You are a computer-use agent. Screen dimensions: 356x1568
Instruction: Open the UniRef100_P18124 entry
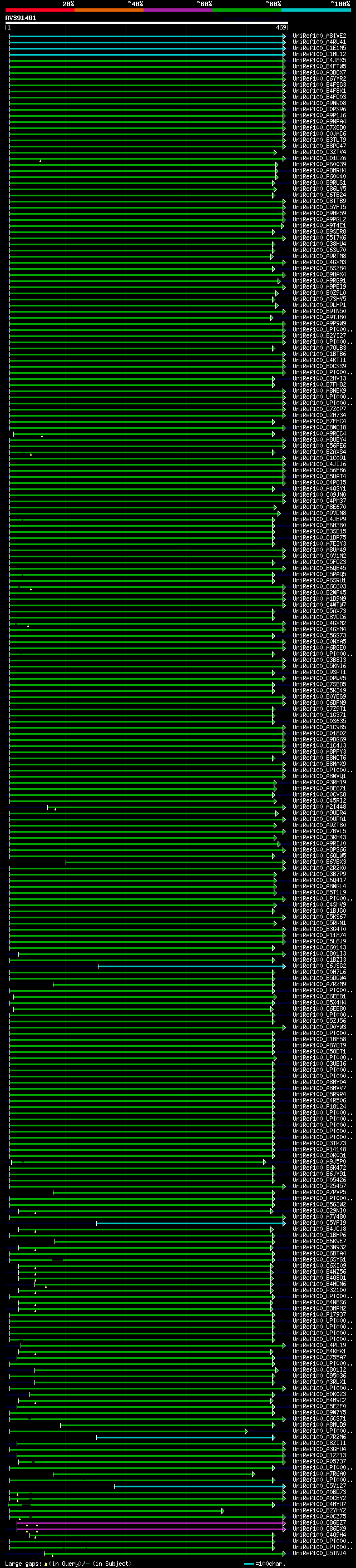319,1106
